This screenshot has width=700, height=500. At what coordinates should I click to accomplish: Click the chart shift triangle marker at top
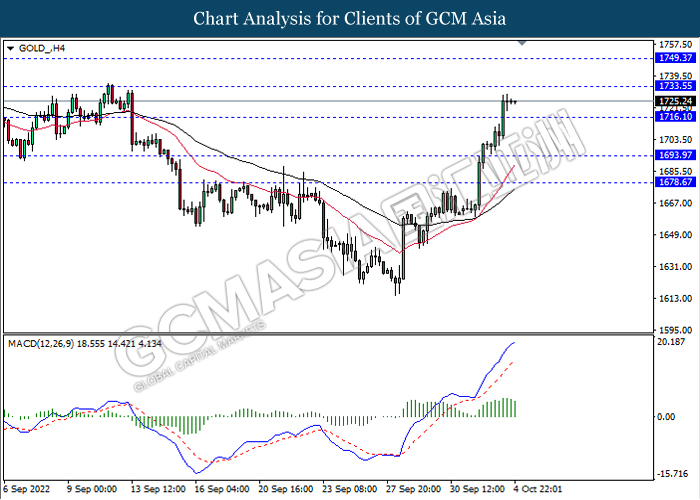click(522, 43)
